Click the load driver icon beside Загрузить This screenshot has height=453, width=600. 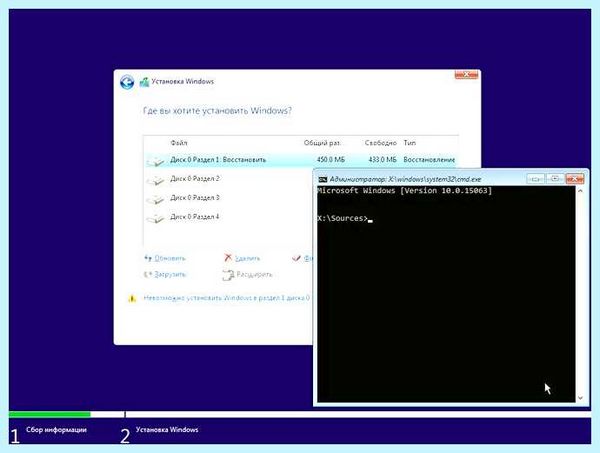tap(148, 274)
